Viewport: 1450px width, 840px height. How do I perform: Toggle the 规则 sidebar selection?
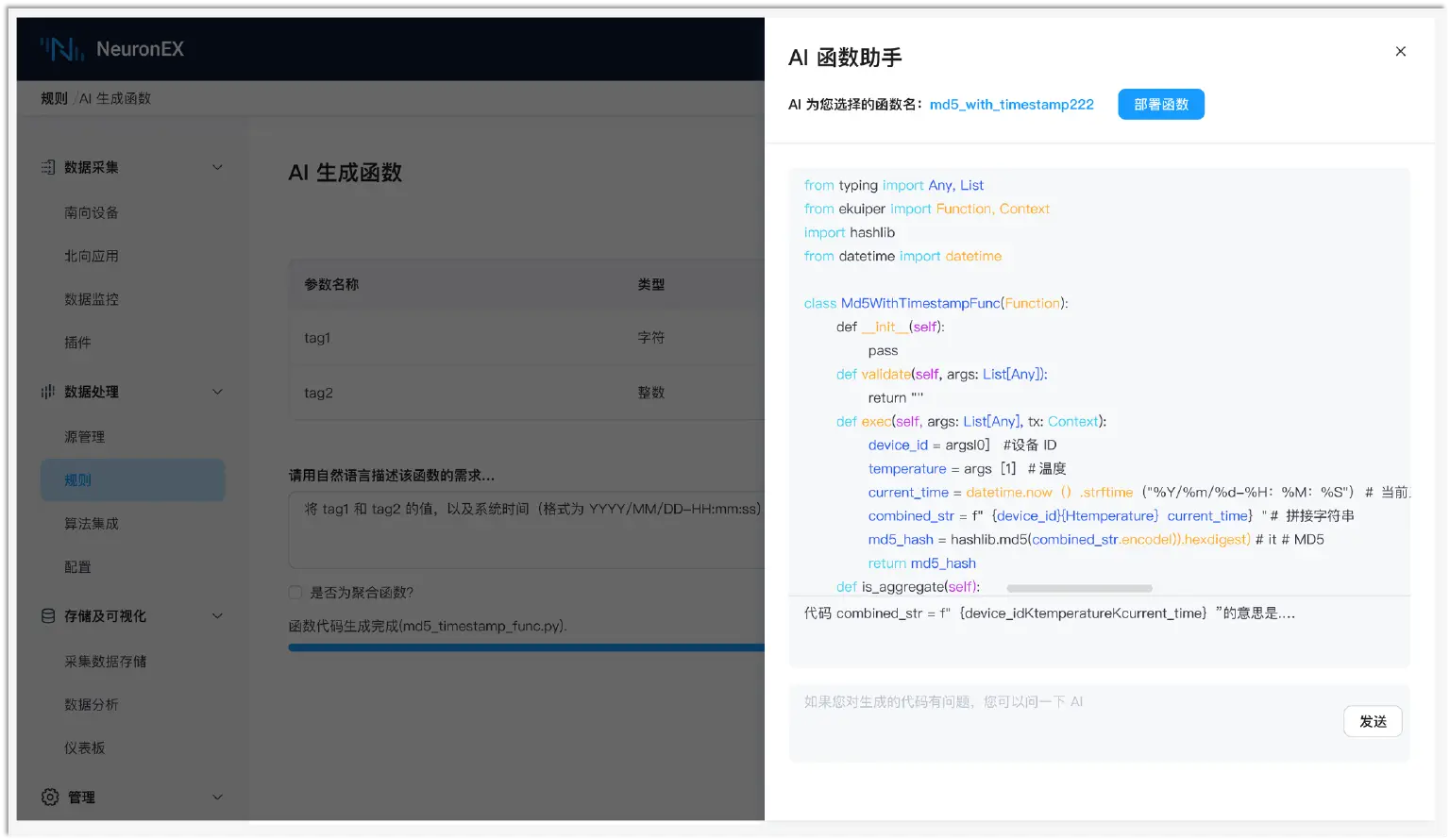[x=77, y=479]
